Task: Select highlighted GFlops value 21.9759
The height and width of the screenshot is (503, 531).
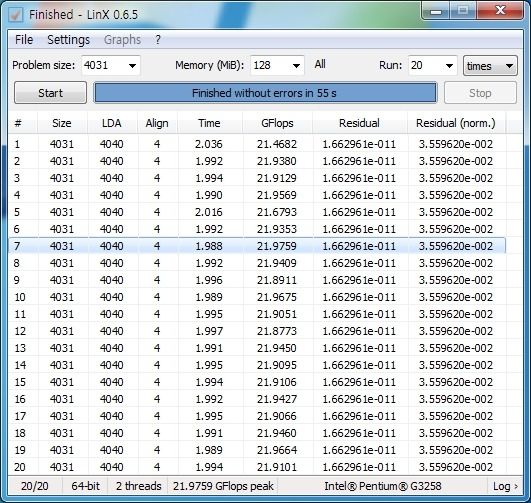Action: point(277,246)
